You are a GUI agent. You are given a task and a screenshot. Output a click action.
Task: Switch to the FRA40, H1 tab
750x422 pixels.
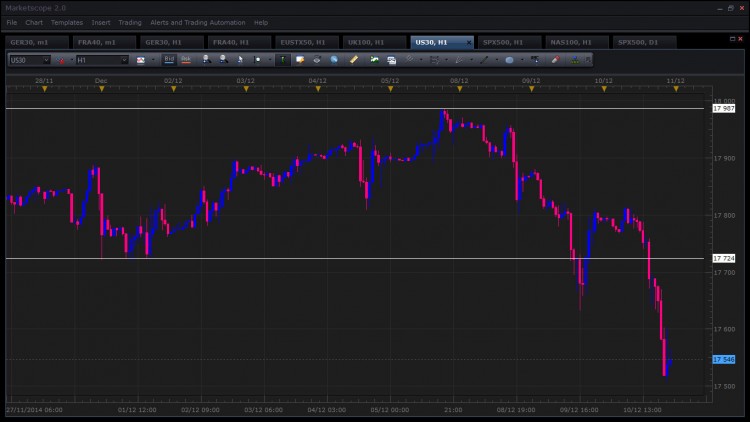click(239, 42)
